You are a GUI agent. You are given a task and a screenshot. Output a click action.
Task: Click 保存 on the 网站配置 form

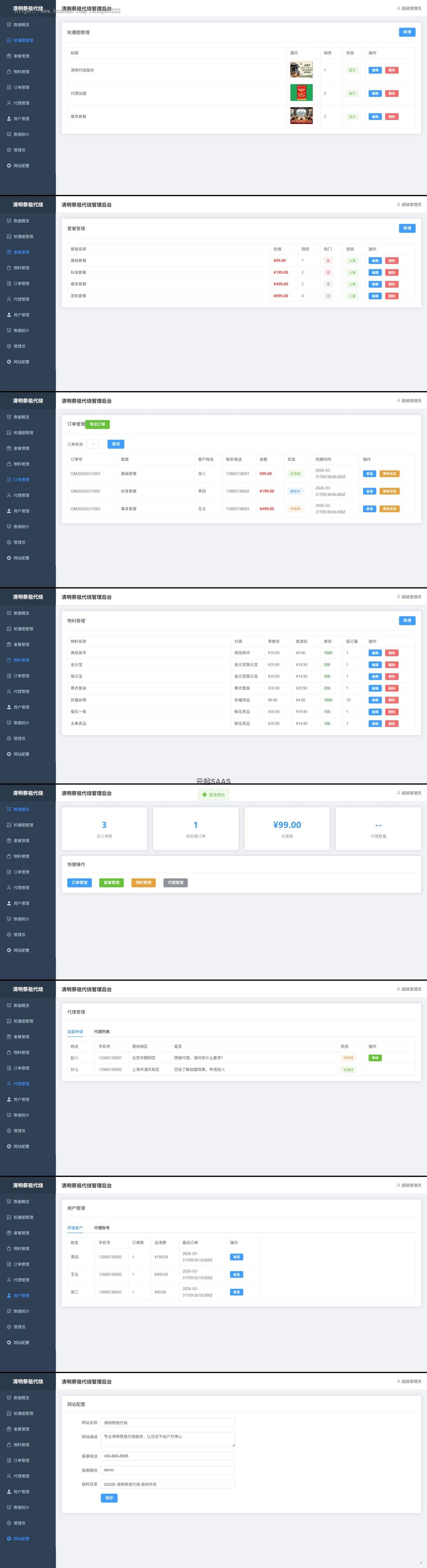click(x=109, y=1498)
